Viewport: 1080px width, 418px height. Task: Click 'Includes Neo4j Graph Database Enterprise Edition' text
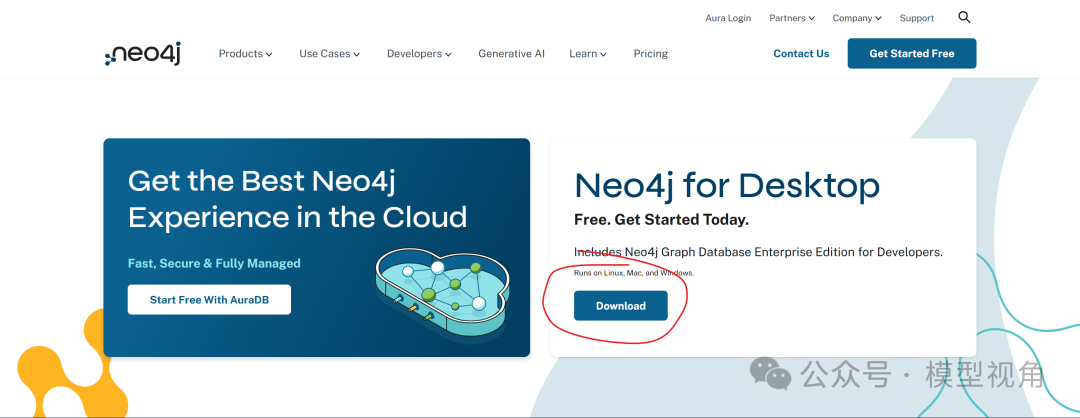tap(758, 252)
